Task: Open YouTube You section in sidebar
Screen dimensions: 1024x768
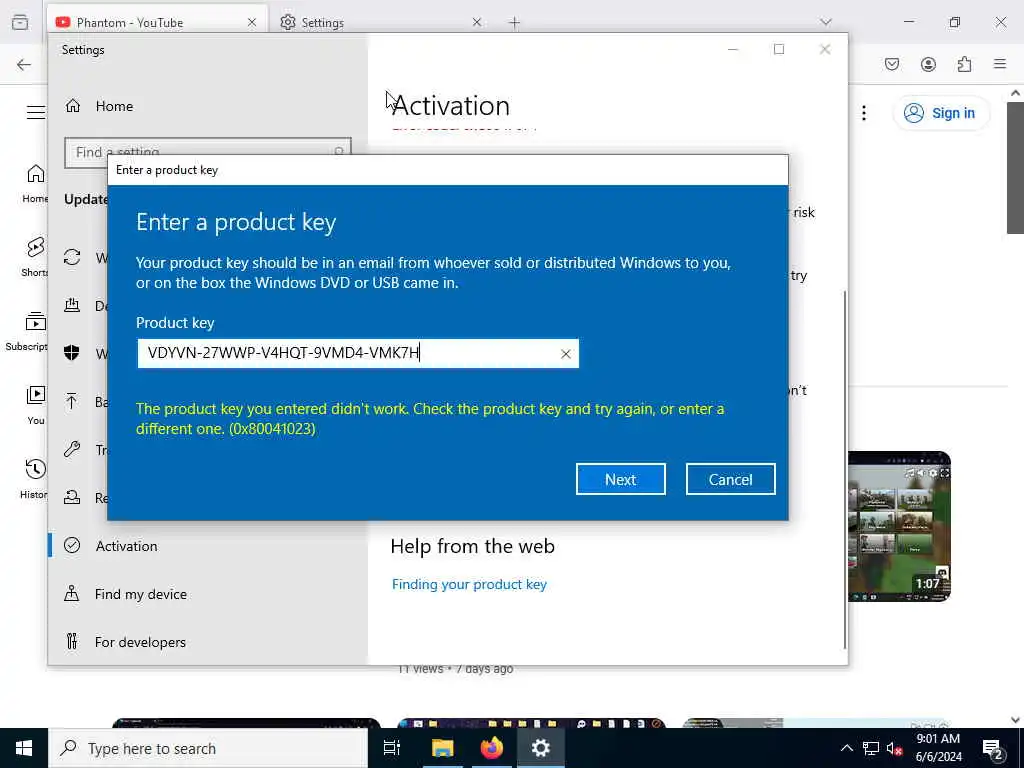Action: (36, 405)
